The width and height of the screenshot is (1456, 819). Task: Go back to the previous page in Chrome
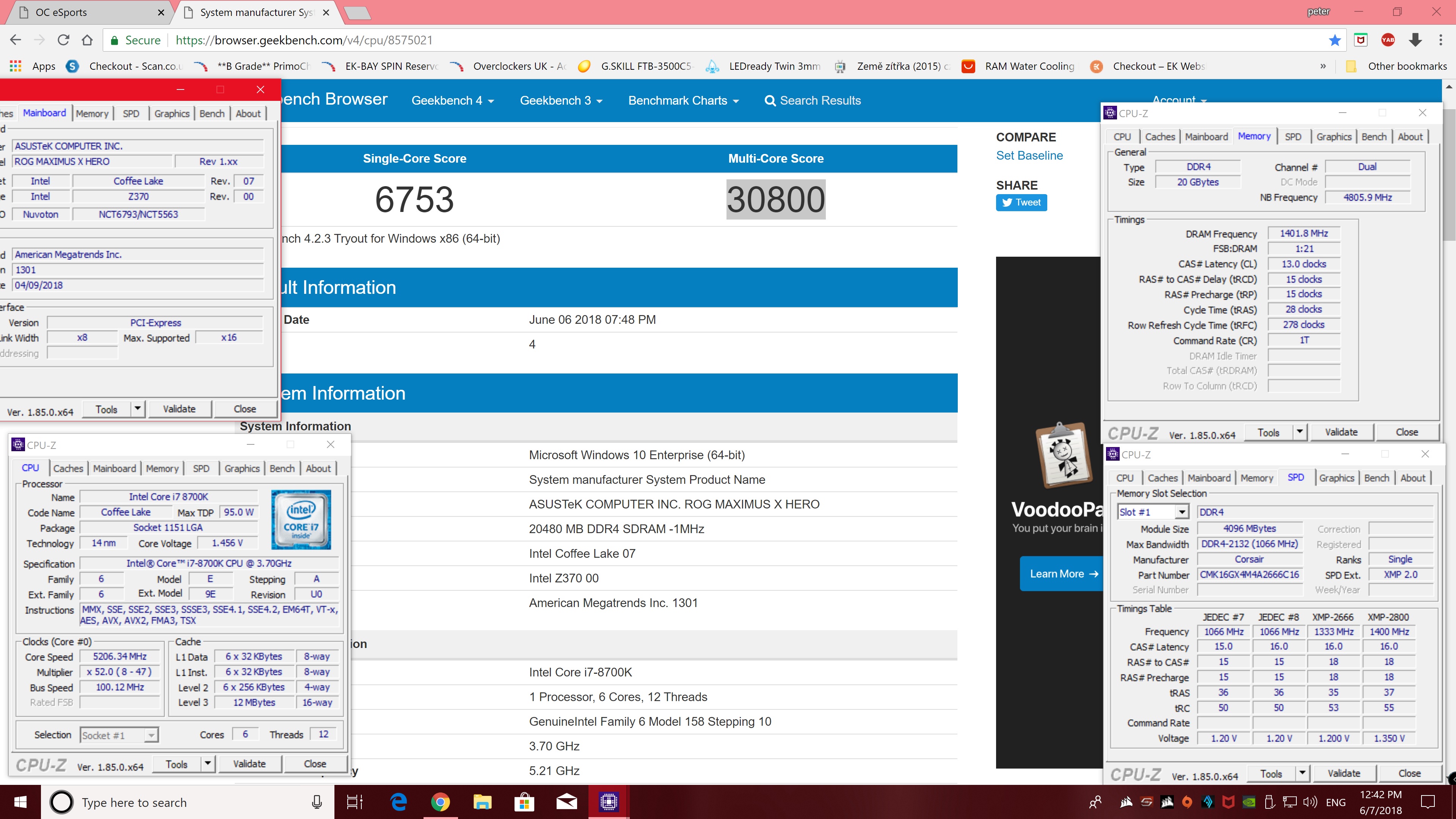pos(16,40)
